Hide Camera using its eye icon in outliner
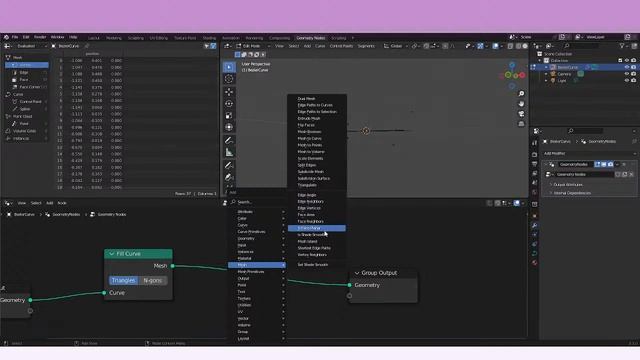 tap(627, 74)
